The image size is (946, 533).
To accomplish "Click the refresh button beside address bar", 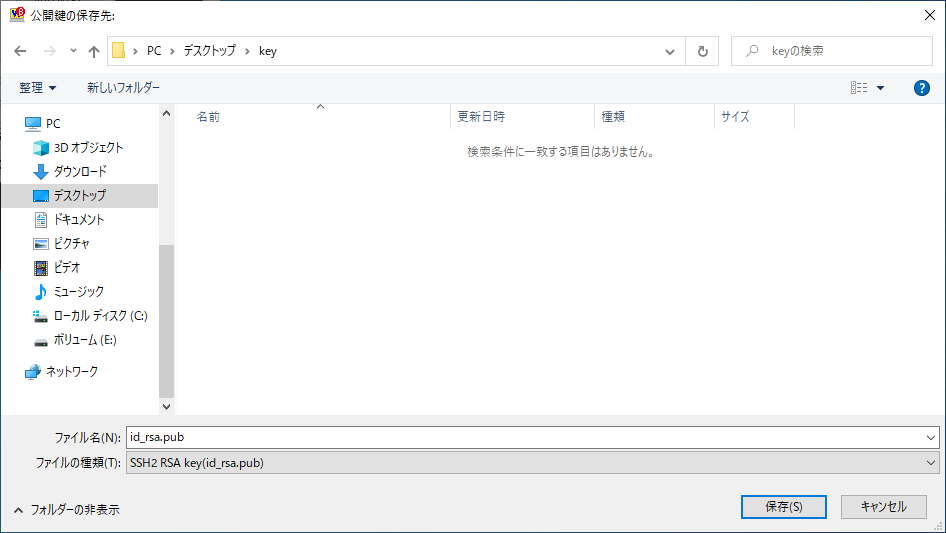I will click(x=702, y=51).
